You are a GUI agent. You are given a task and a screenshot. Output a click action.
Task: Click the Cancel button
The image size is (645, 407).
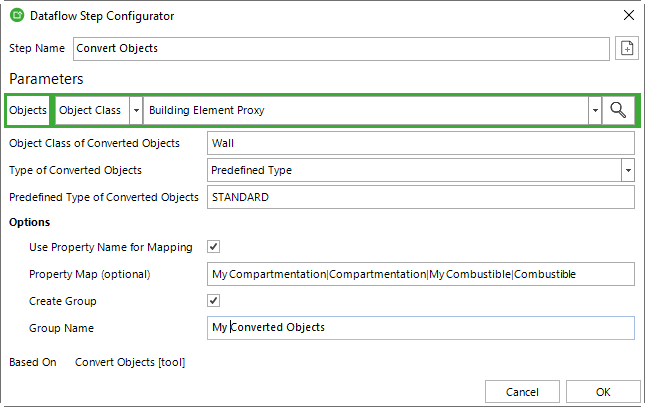tap(522, 392)
